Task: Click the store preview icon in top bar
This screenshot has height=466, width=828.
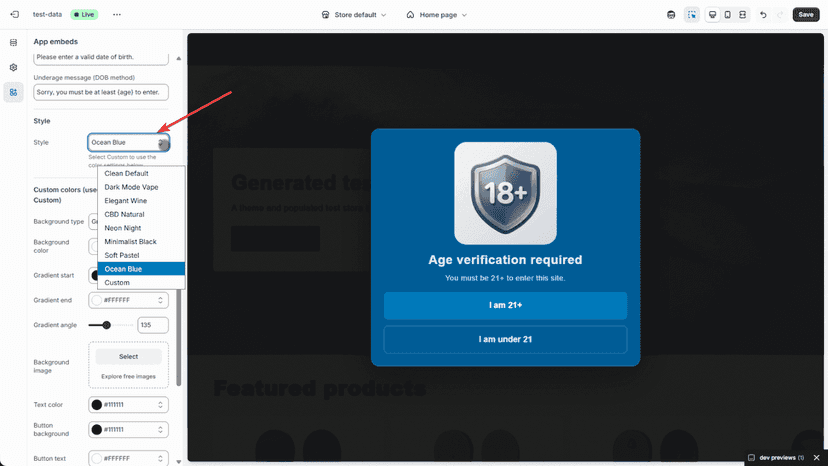Action: tap(671, 15)
